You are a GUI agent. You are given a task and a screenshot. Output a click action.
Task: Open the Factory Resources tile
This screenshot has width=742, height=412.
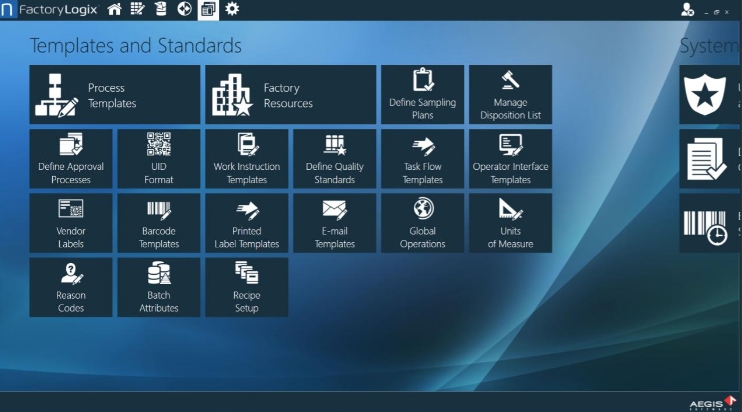291,95
